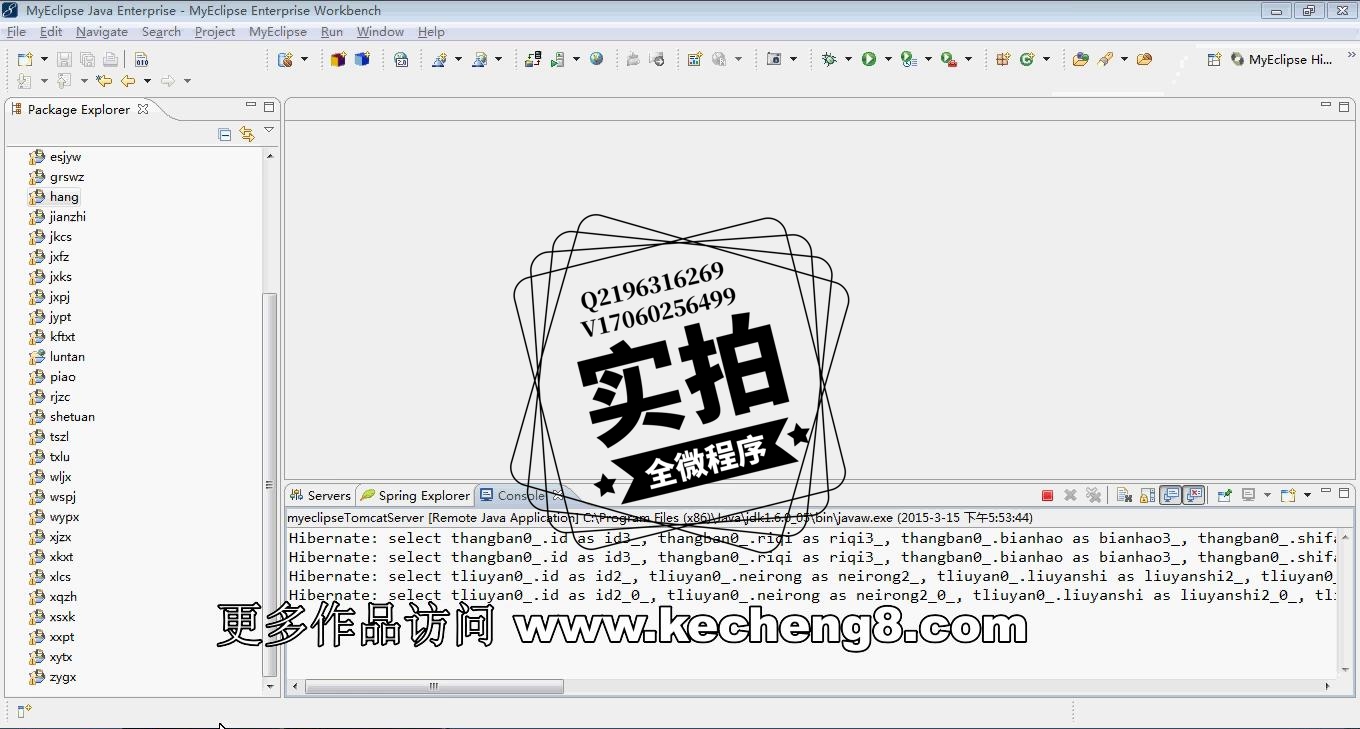1360x729 pixels.
Task: Toggle Show Console on standard error change
Action: pos(1194,495)
